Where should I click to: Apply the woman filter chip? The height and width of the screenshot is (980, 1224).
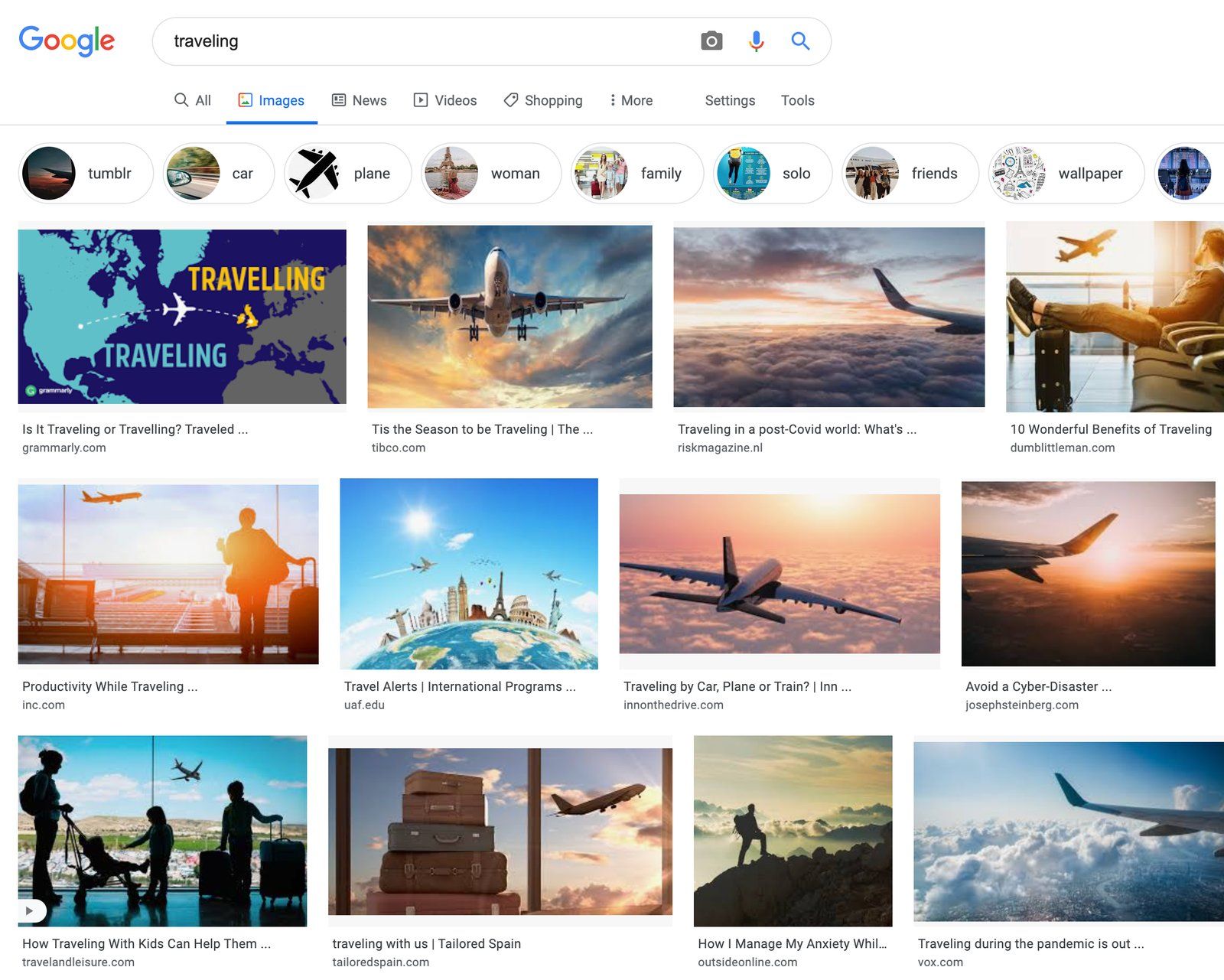click(x=491, y=174)
